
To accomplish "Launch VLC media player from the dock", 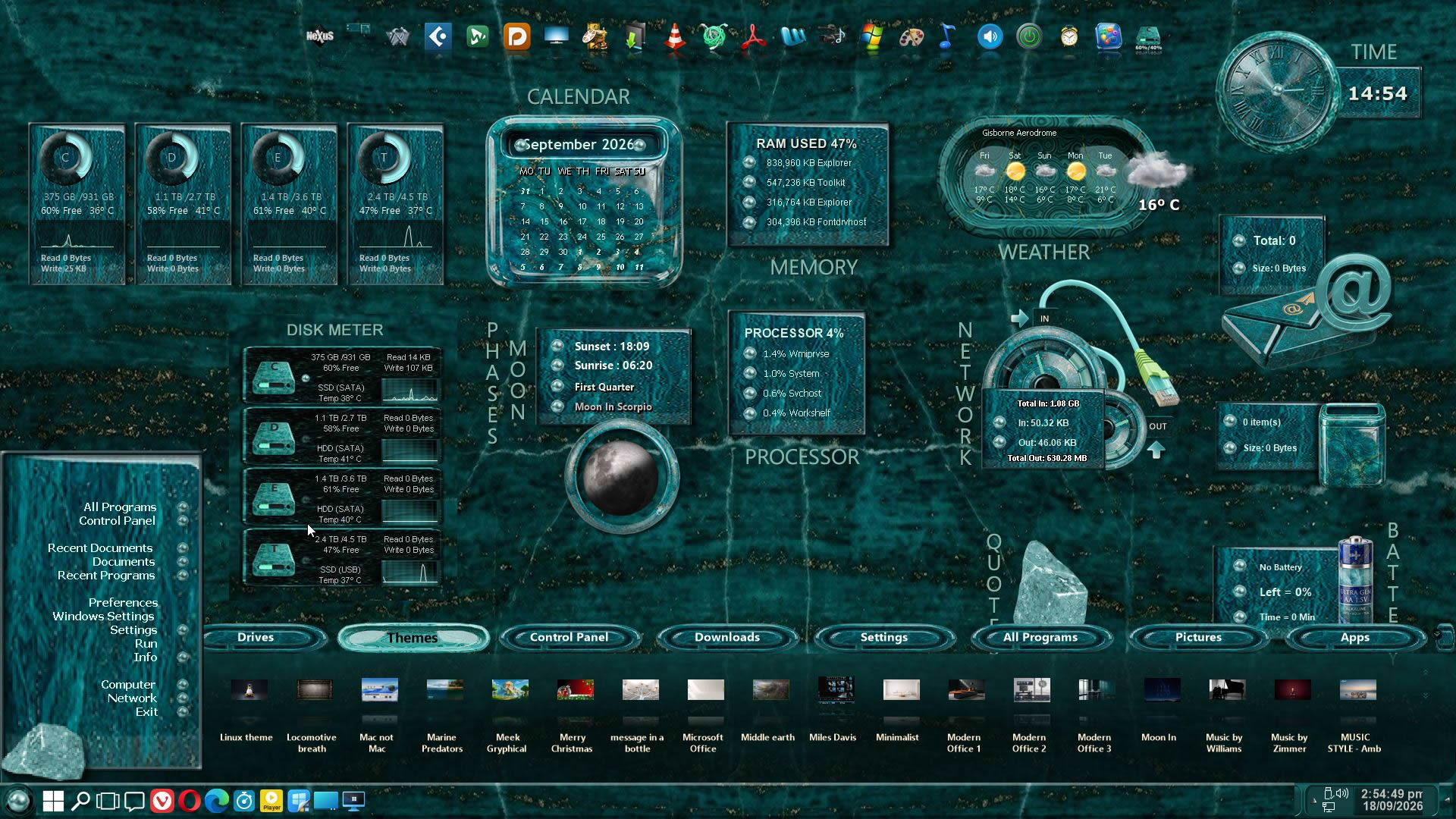I will [674, 36].
